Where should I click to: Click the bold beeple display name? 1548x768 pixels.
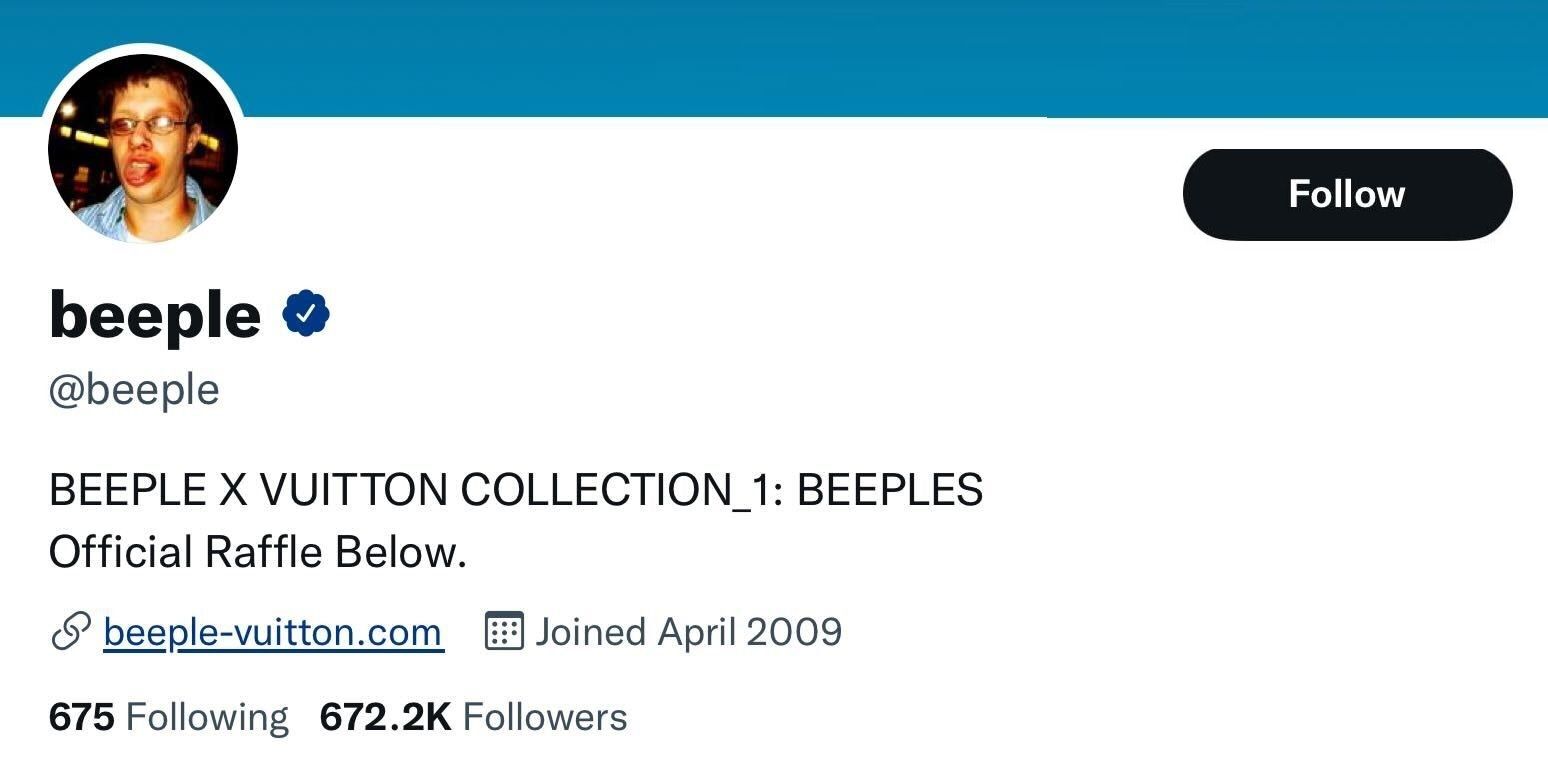click(155, 315)
